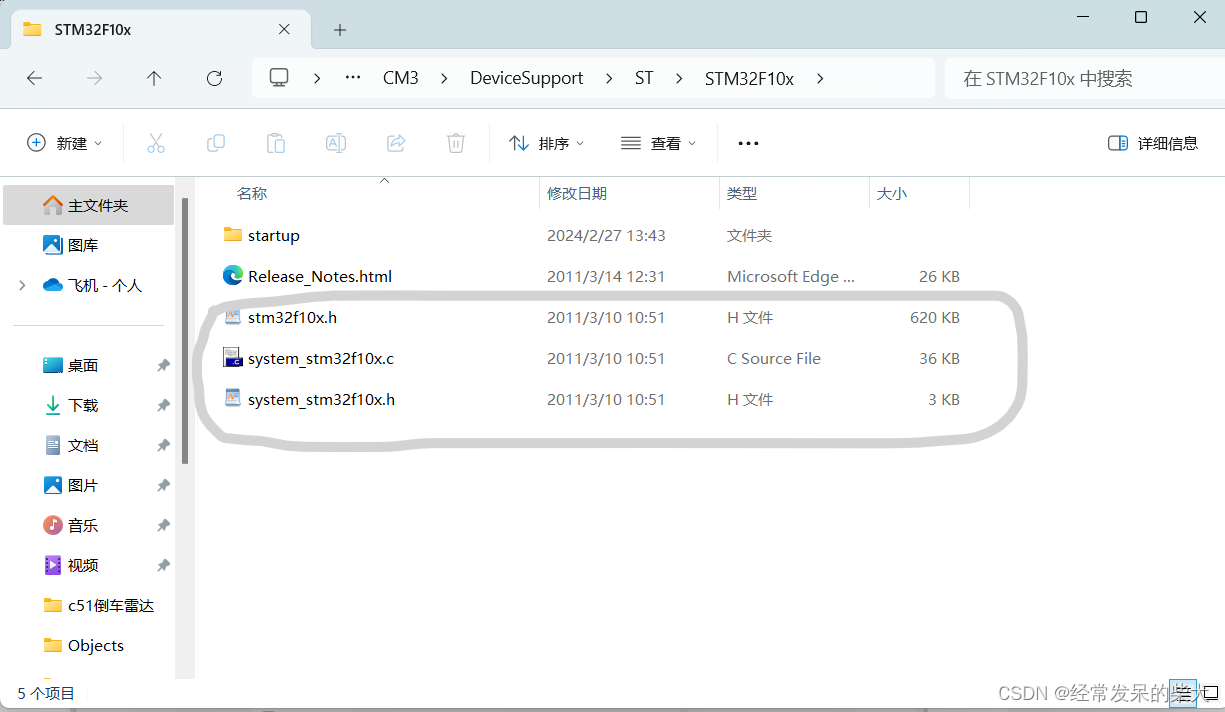Click the Copy icon in toolbar

215,143
